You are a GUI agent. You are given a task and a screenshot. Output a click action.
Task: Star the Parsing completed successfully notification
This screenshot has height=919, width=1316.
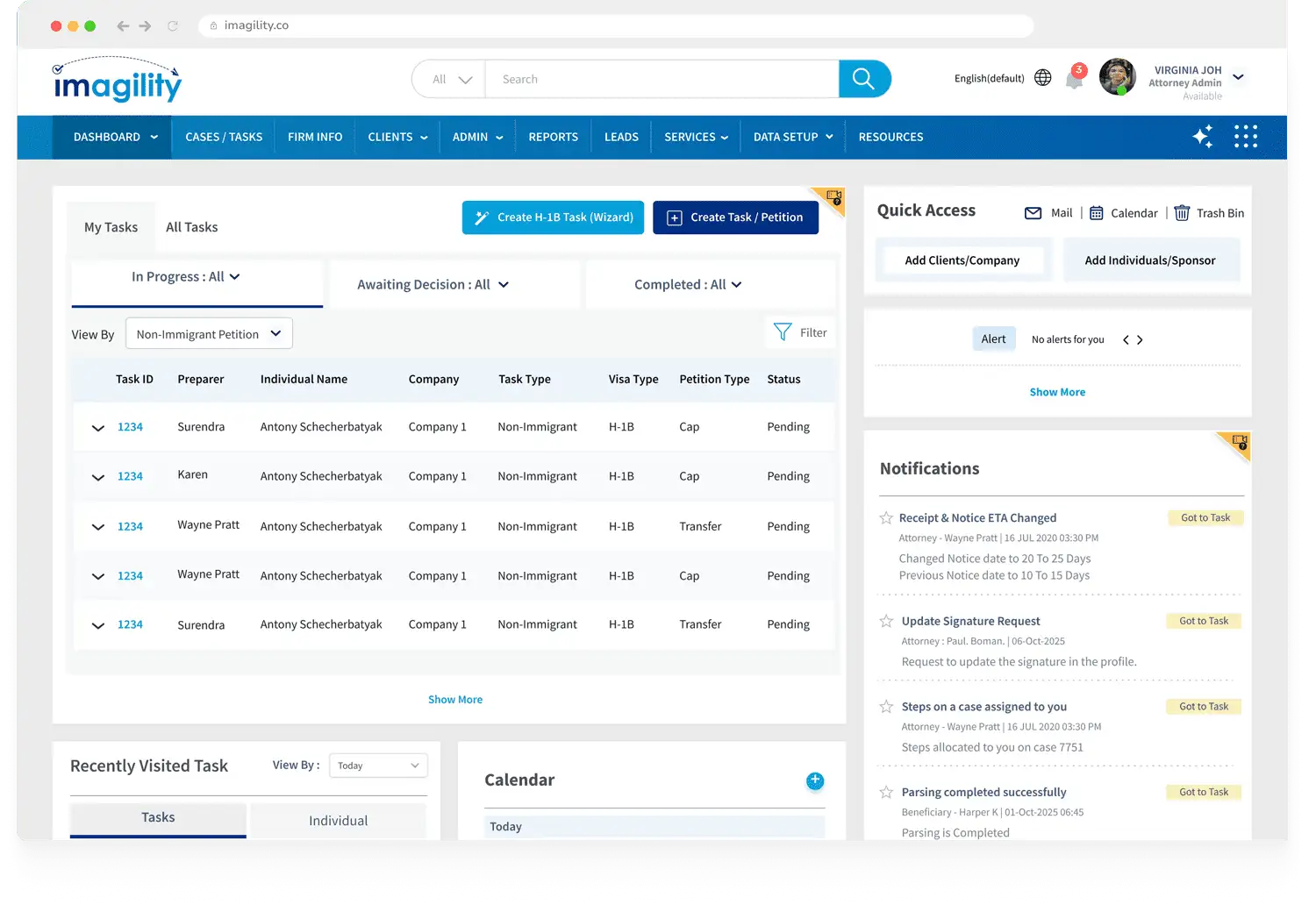(886, 792)
